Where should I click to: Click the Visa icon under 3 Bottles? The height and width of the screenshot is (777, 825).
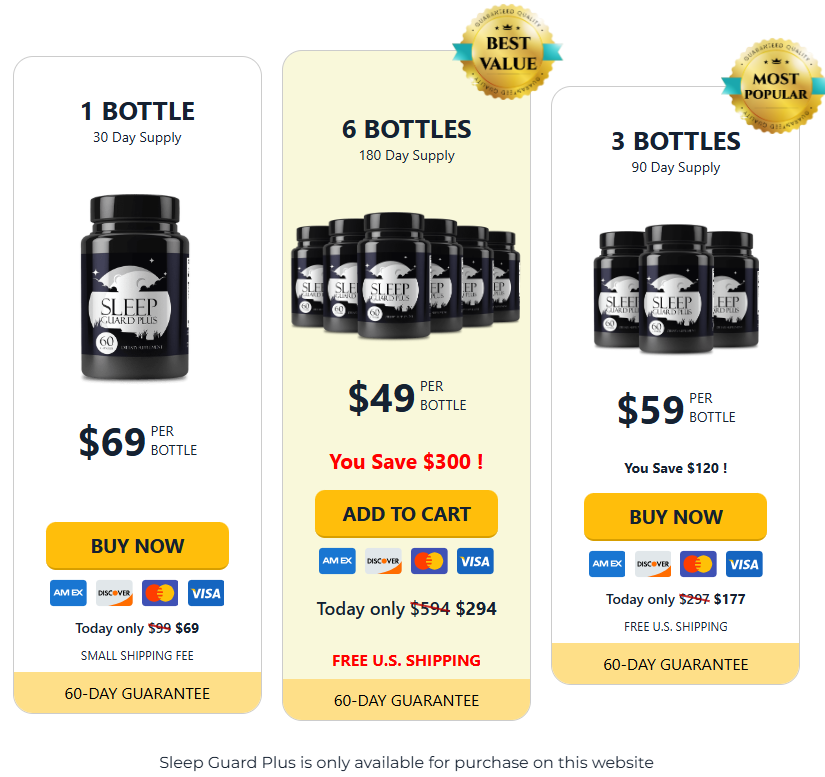[x=744, y=564]
